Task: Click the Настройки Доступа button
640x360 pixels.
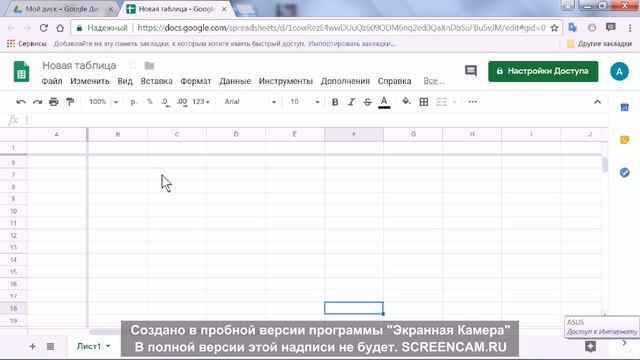Action: tap(543, 71)
